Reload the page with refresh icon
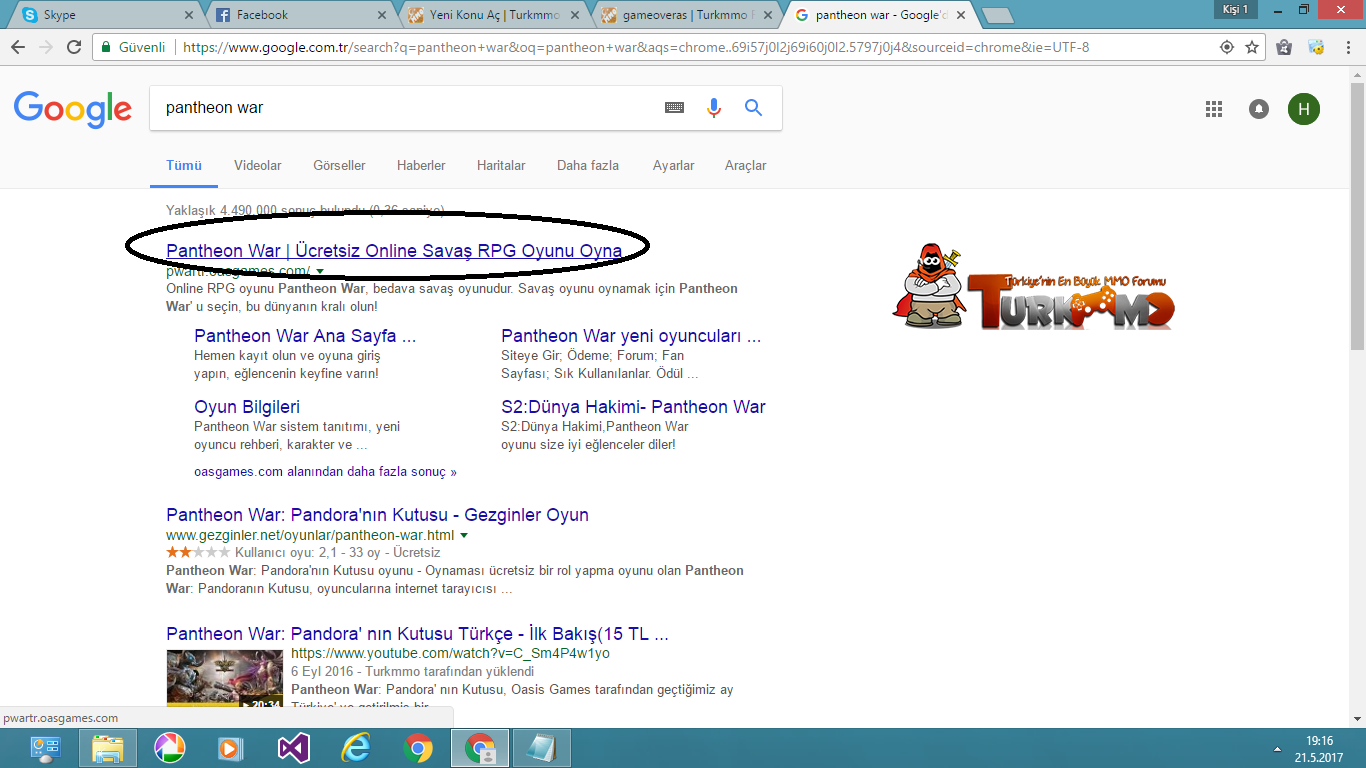Viewport: 1366px width, 768px height. click(x=74, y=47)
